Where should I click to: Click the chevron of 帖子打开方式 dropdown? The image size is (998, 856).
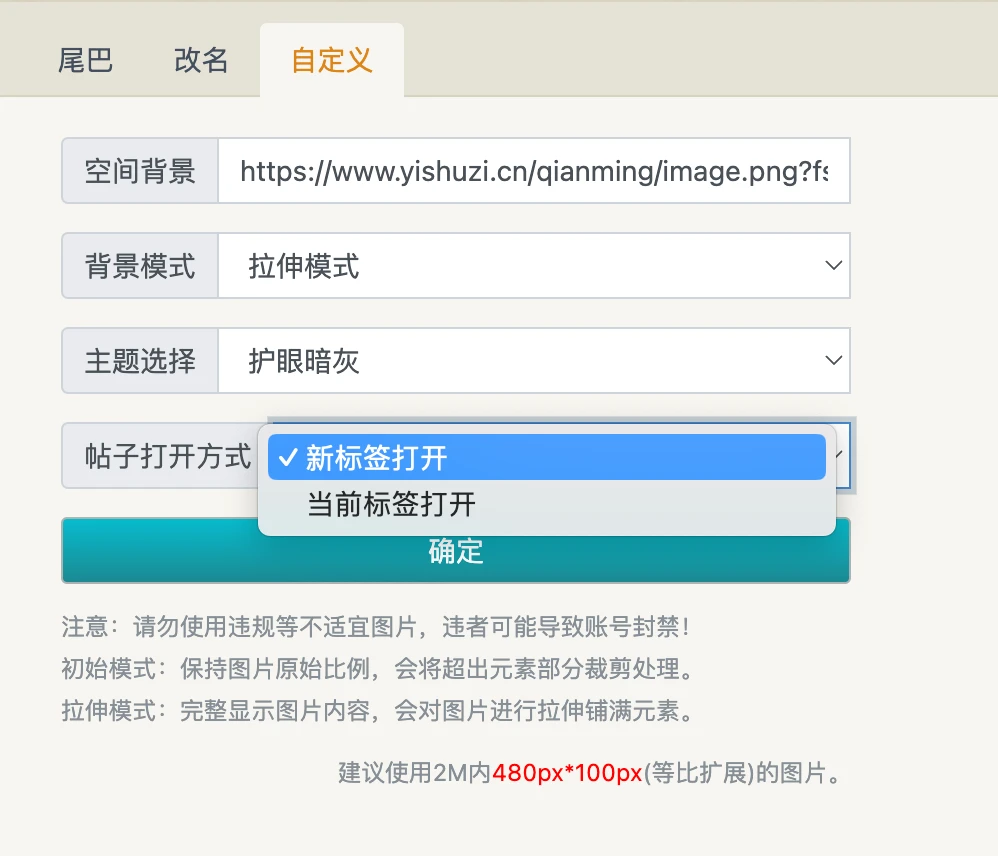[x=842, y=455]
